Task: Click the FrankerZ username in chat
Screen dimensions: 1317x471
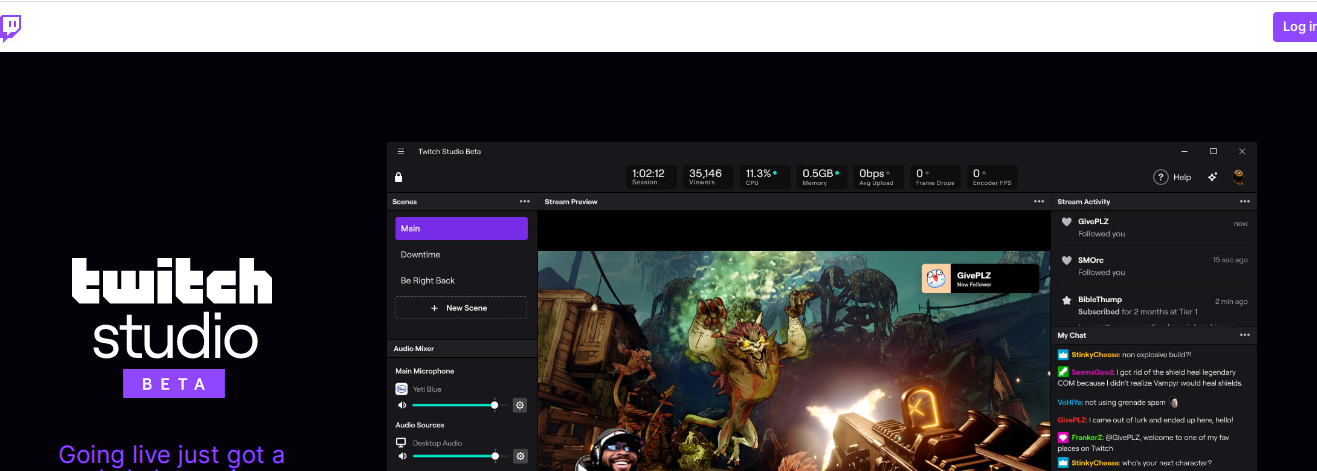Action: click(x=1088, y=437)
